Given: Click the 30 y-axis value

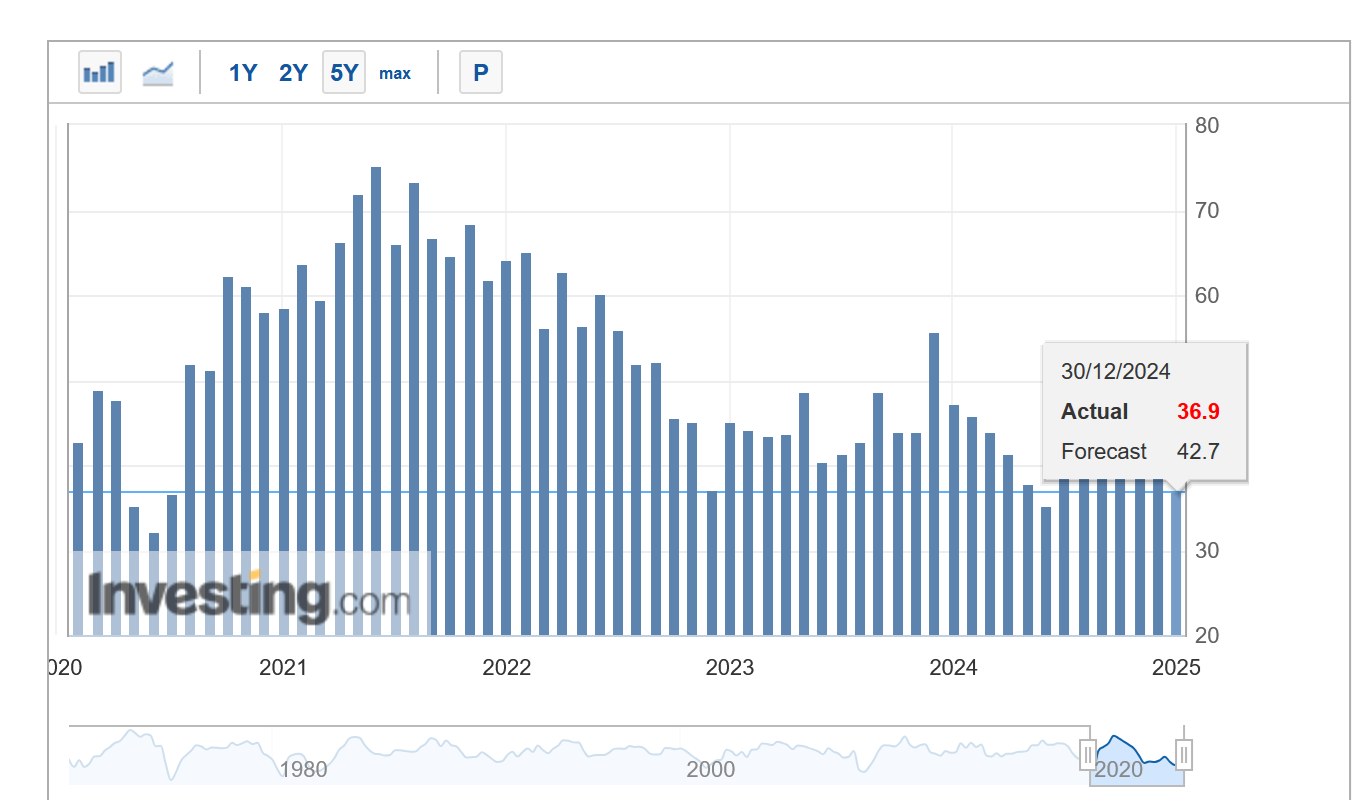Looking at the screenshot, I should (x=1206, y=551).
